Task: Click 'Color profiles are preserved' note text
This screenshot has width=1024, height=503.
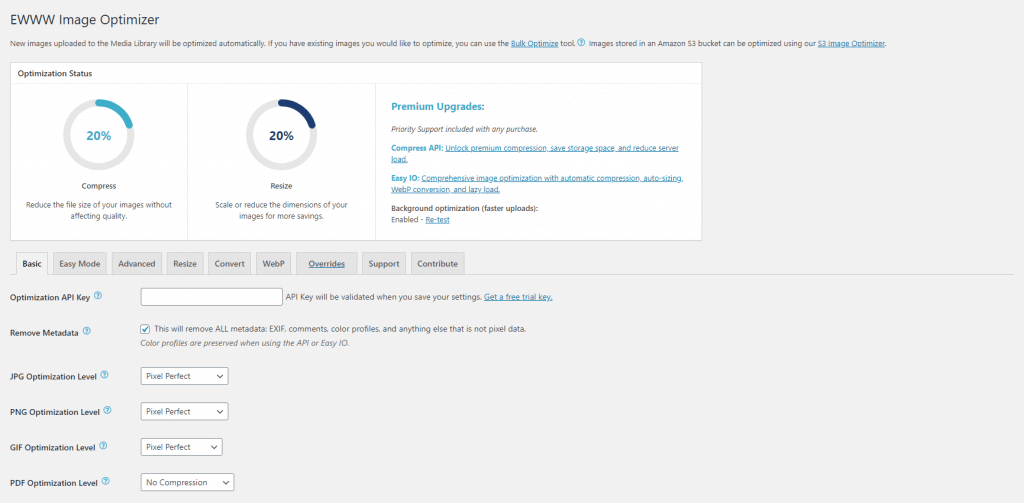Action: [x=245, y=343]
